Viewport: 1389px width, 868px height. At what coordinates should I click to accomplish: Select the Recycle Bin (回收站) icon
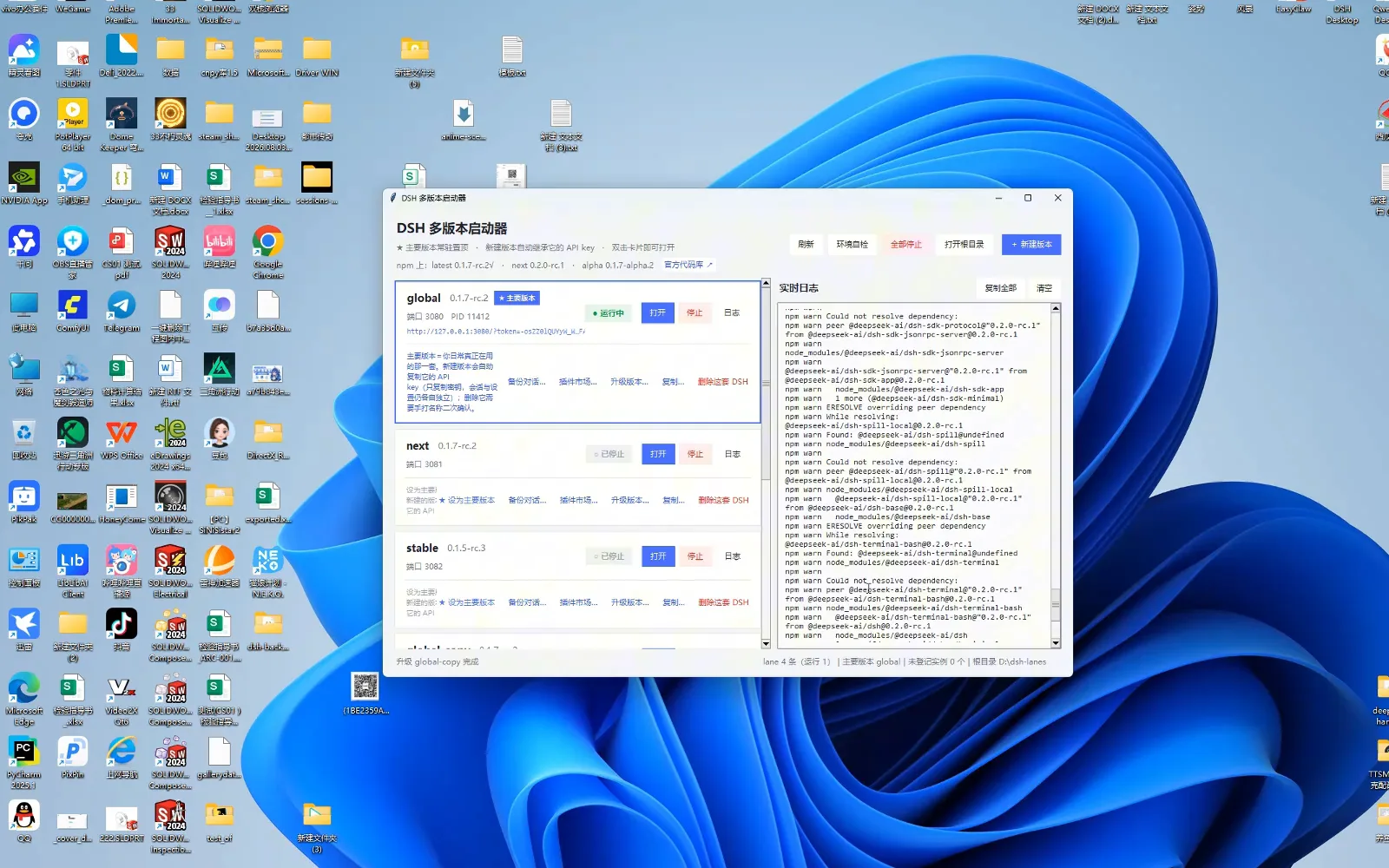click(24, 438)
